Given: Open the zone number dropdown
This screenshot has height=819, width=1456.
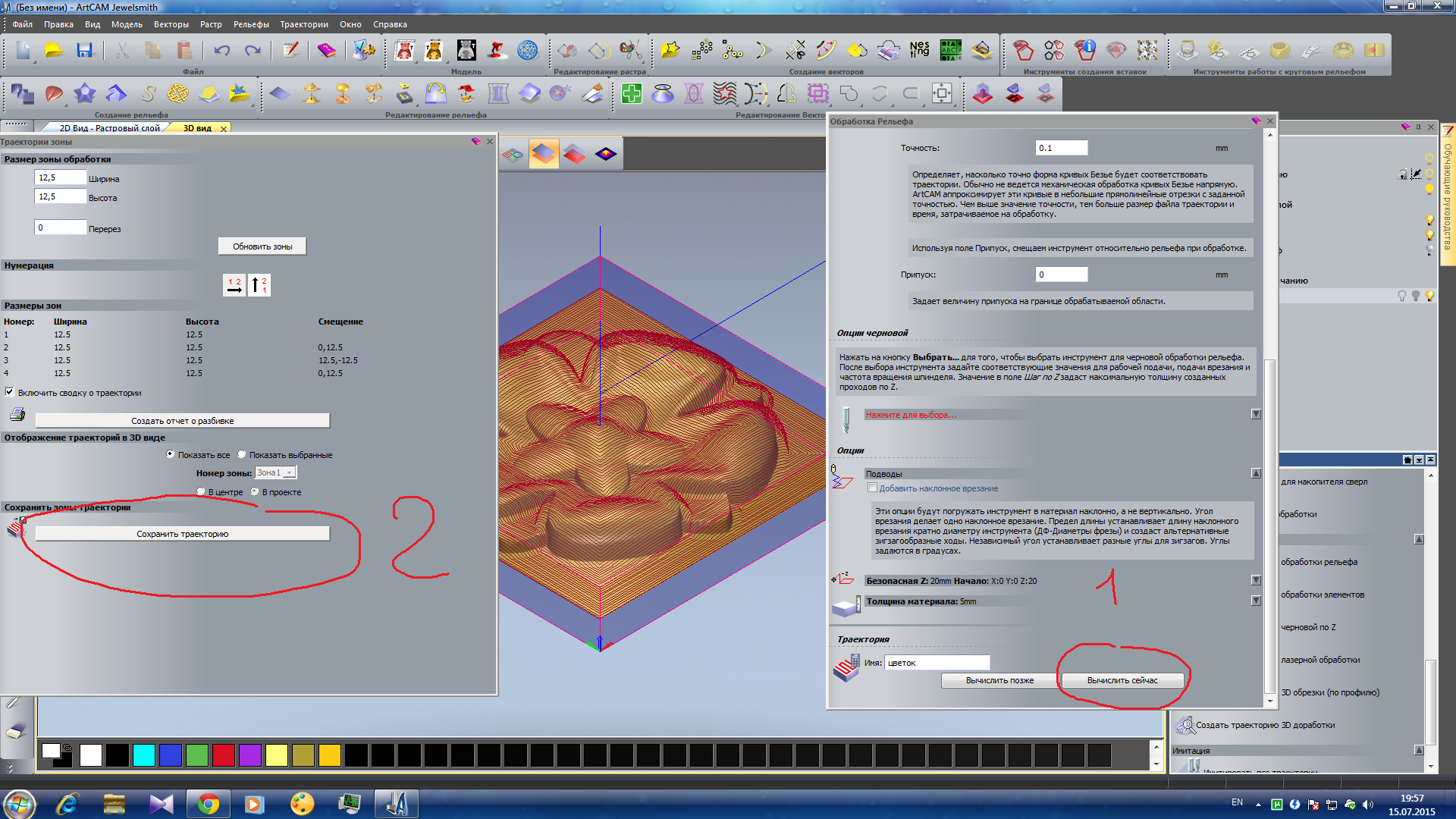Looking at the screenshot, I should pyautogui.click(x=289, y=472).
